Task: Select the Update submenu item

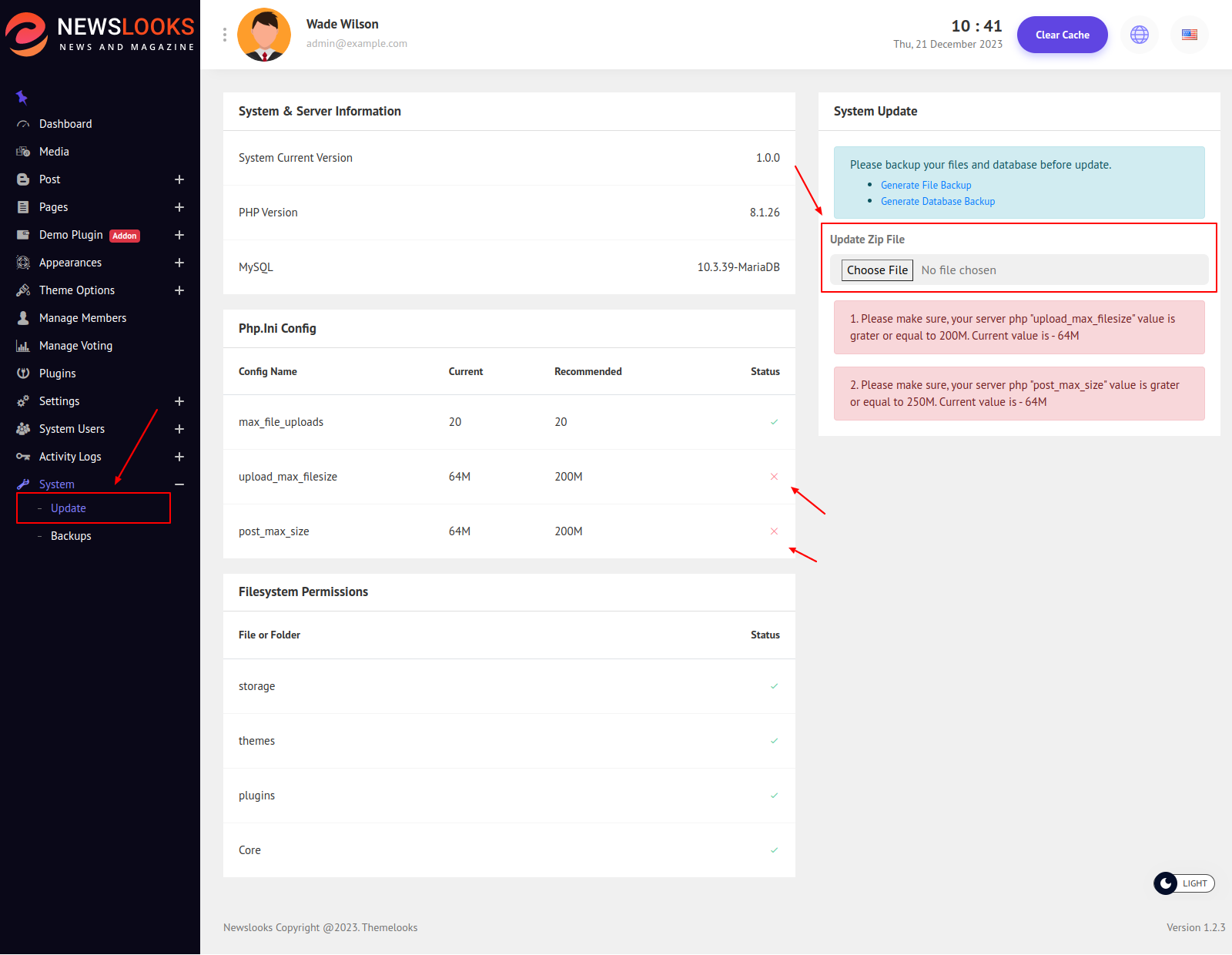Action: pos(69,508)
